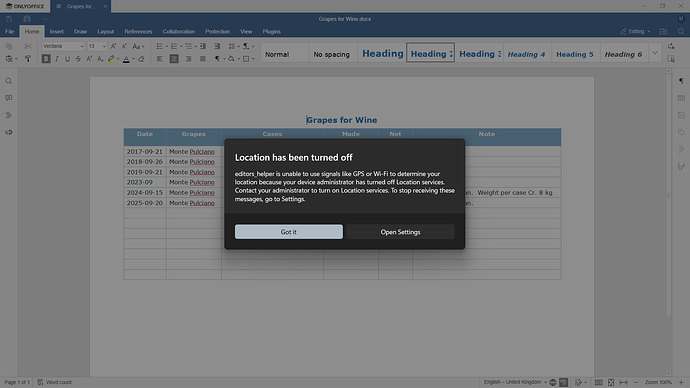Viewport: 690px width, 388px height.
Task: Expand the numbered list dropdown arrow
Action: point(181,46)
